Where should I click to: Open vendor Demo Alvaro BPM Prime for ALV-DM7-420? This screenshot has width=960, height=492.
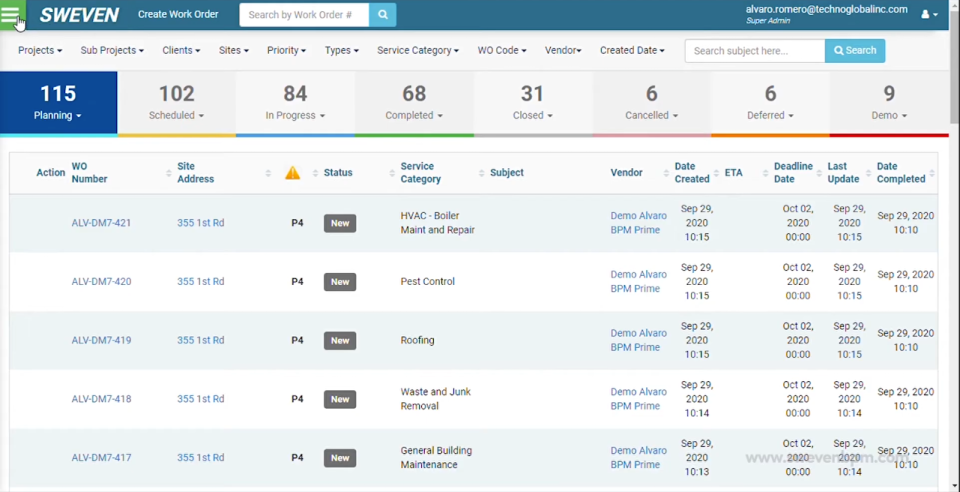[x=639, y=281]
